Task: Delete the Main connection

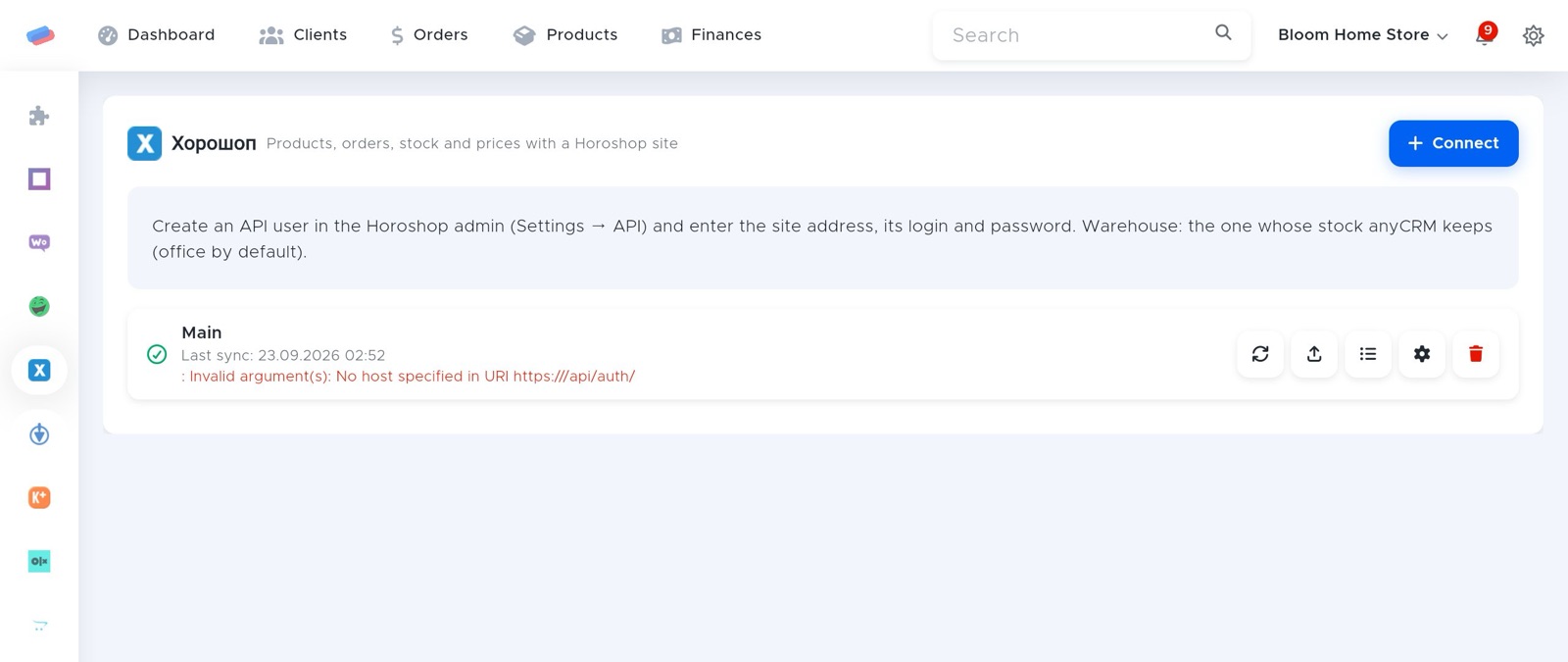Action: click(x=1476, y=354)
